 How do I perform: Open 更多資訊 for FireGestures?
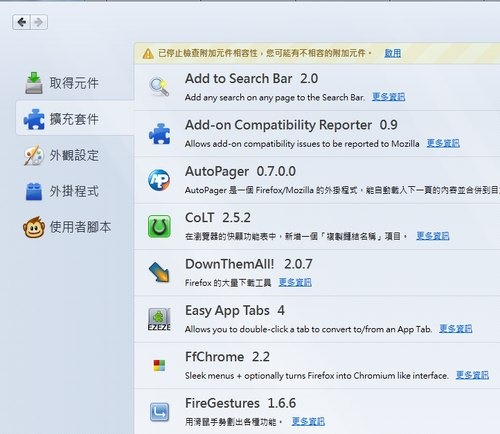pos(308,421)
